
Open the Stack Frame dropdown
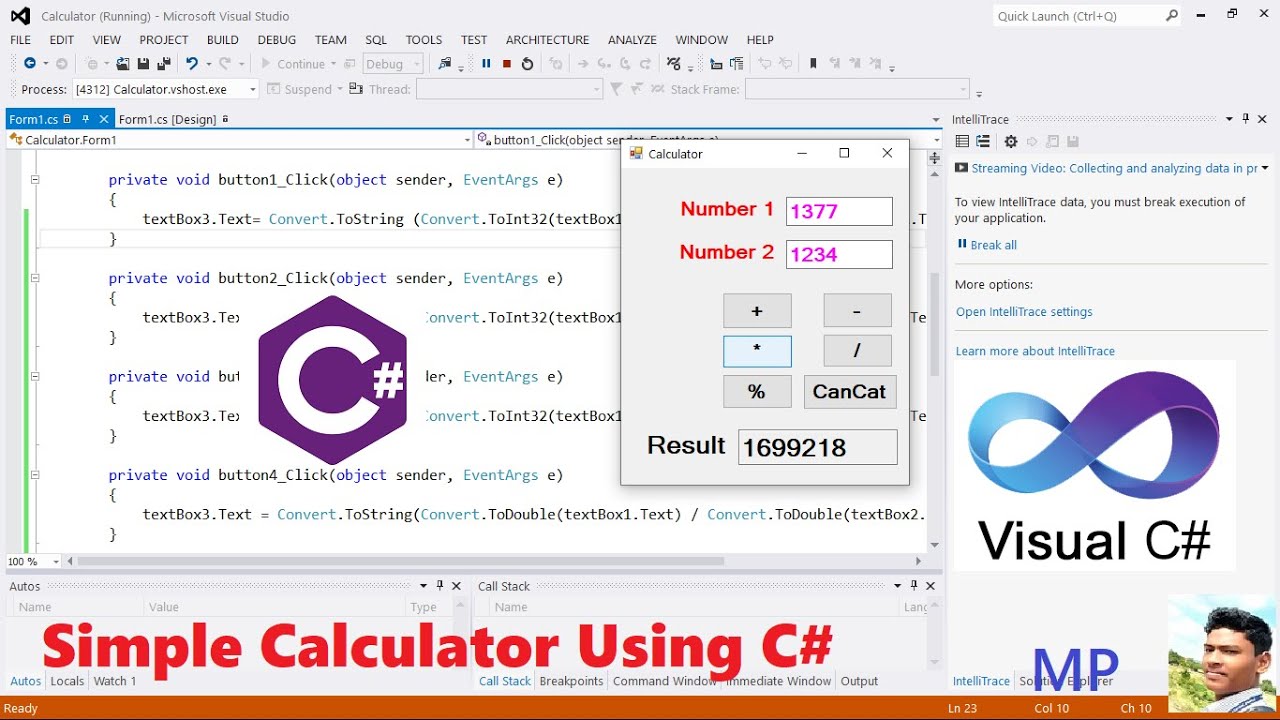pyautogui.click(x=964, y=89)
